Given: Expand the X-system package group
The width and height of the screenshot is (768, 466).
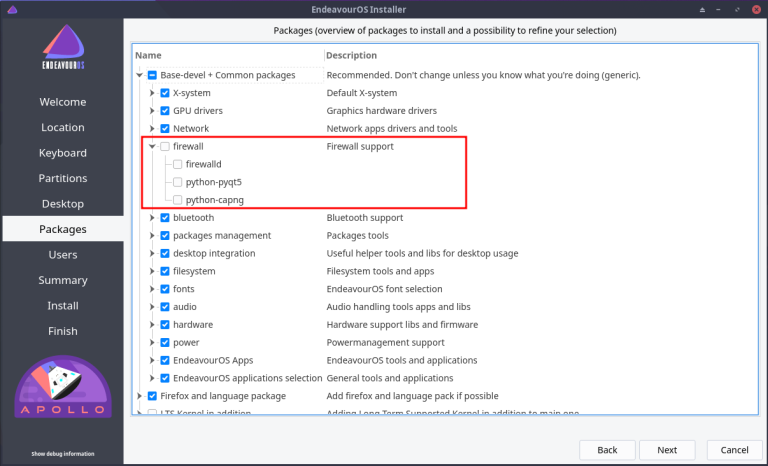Looking at the screenshot, I should point(152,93).
